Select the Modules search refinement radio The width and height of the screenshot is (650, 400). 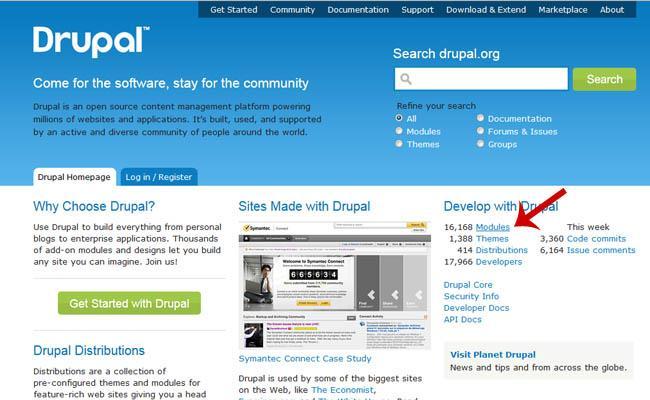click(399, 131)
